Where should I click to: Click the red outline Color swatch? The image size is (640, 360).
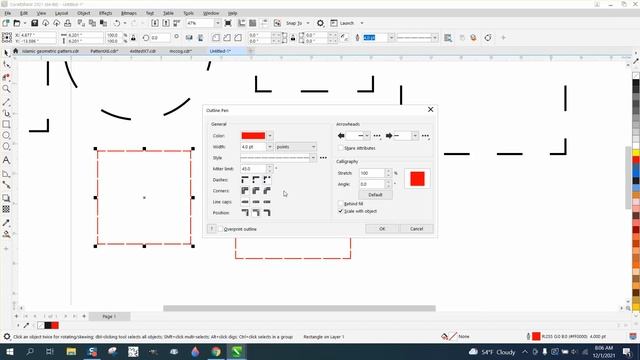click(253, 136)
